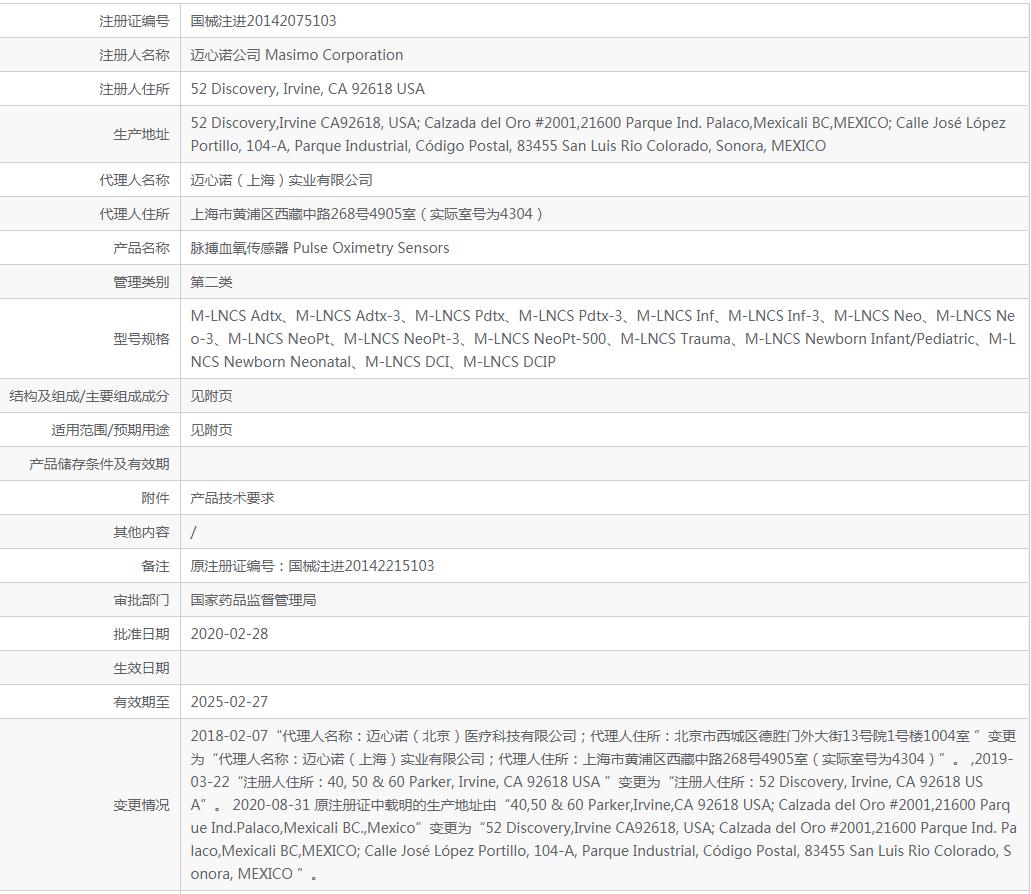
Task: Click the 产品储存条件及有效期 label
Action: [99, 464]
